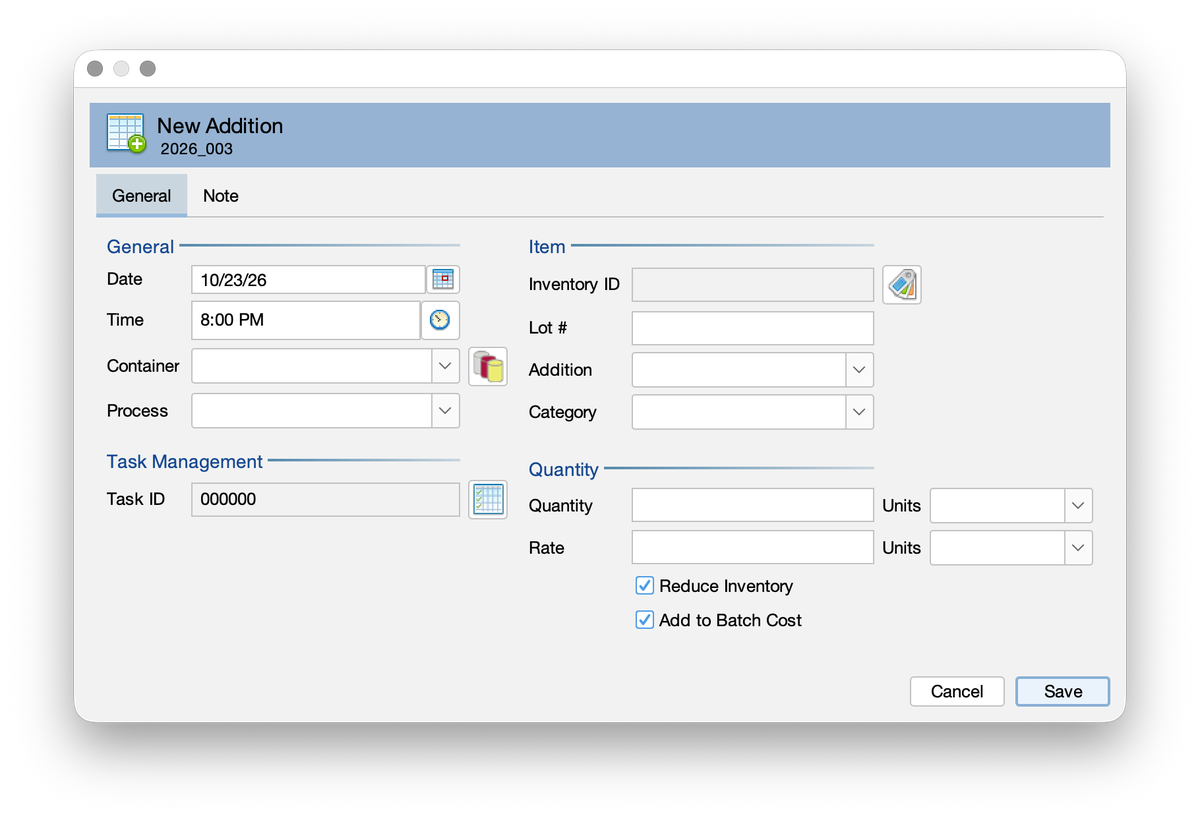
Task: Open container selector barrels icon
Action: point(488,366)
